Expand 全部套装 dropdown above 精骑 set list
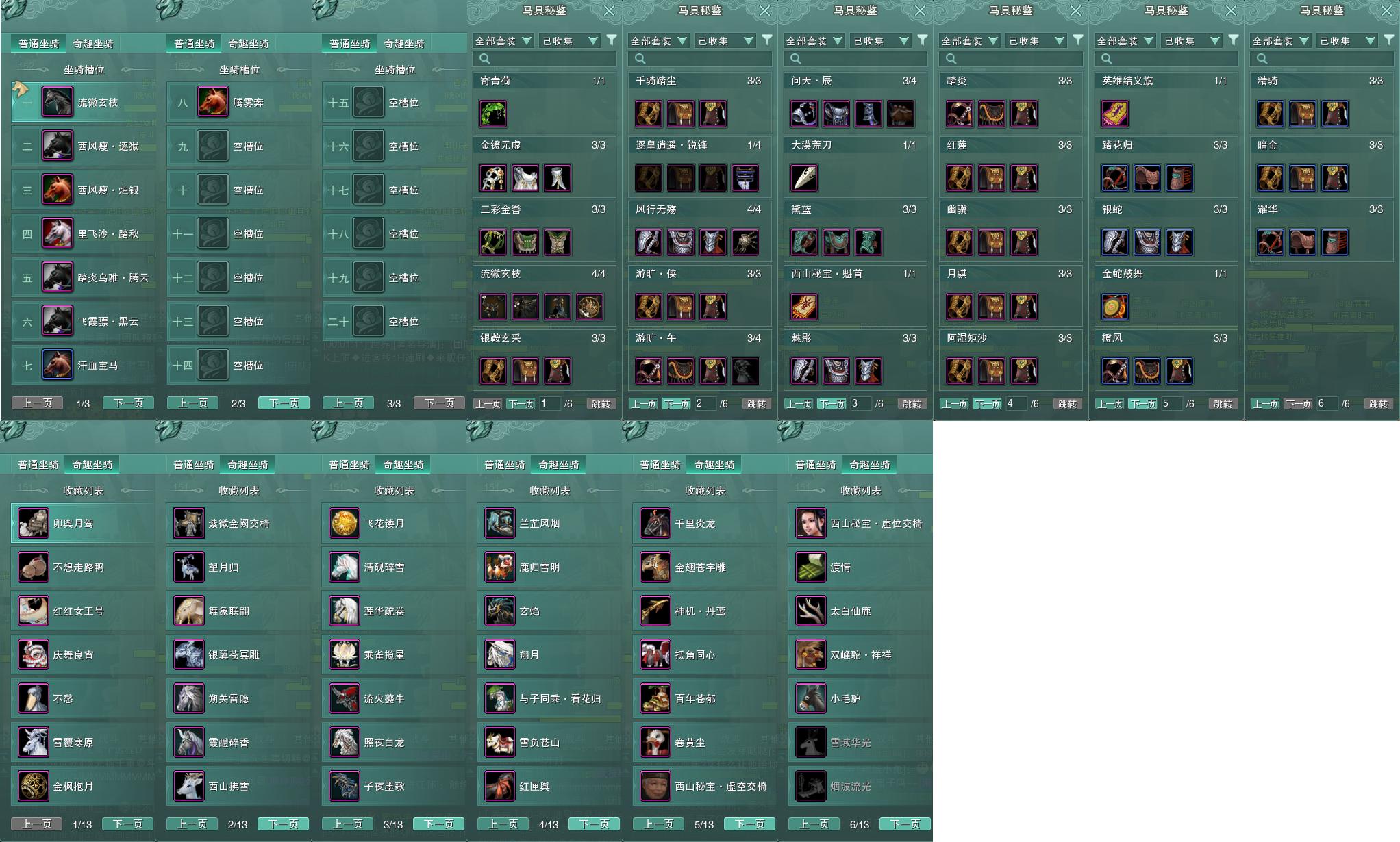This screenshot has height=842, width=1400. coord(1281,41)
